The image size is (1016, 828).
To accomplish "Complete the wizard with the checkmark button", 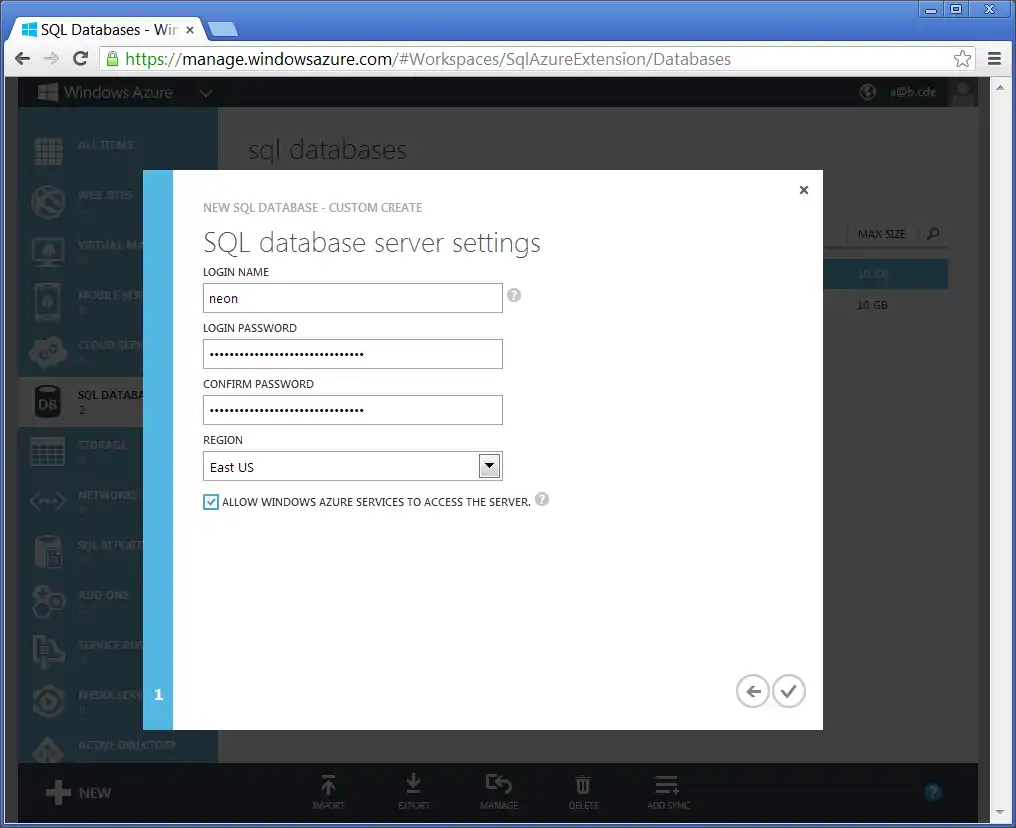I will (789, 691).
